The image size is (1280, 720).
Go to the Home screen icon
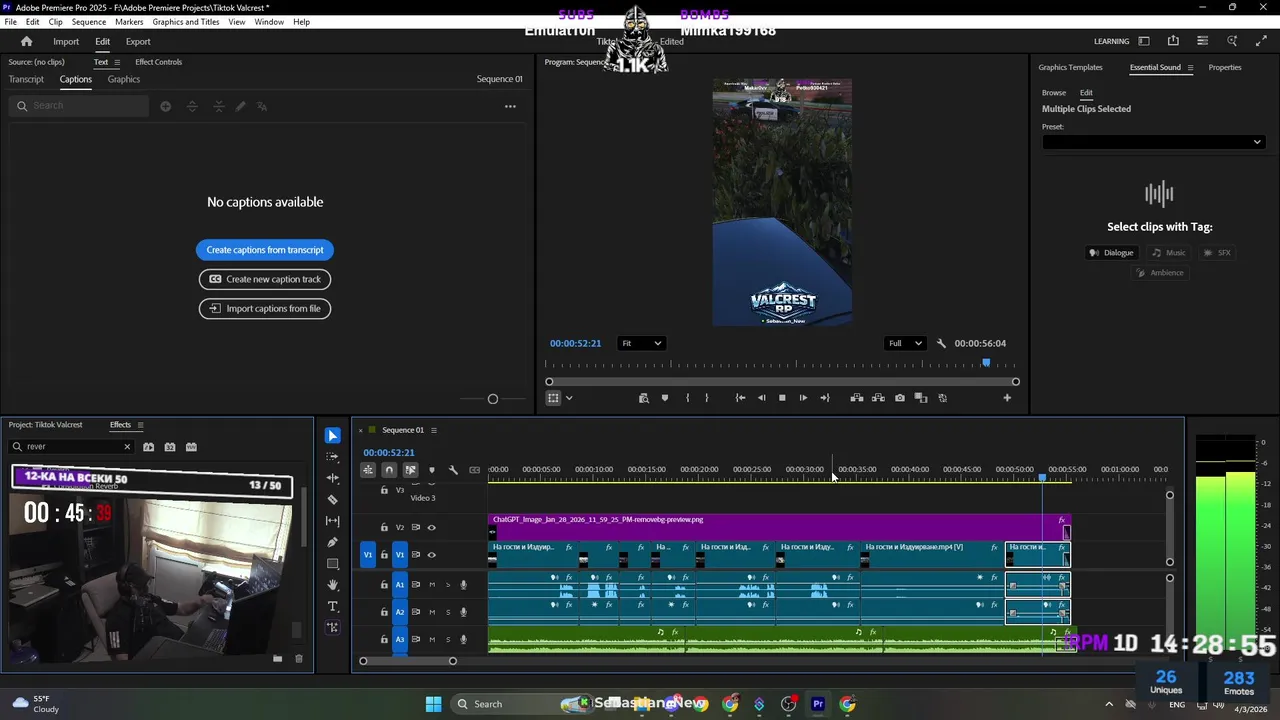[x=27, y=41]
